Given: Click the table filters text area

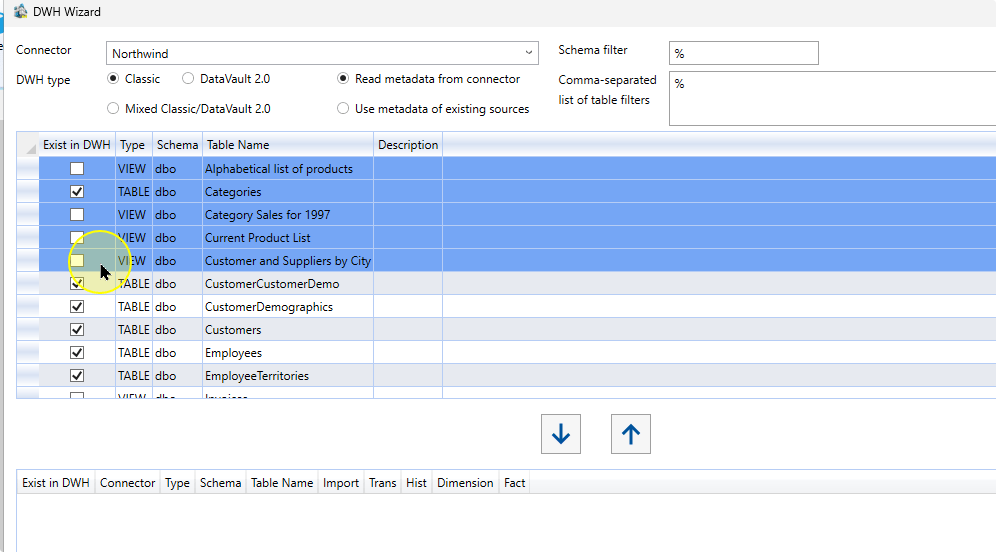Looking at the screenshot, I should 832,98.
